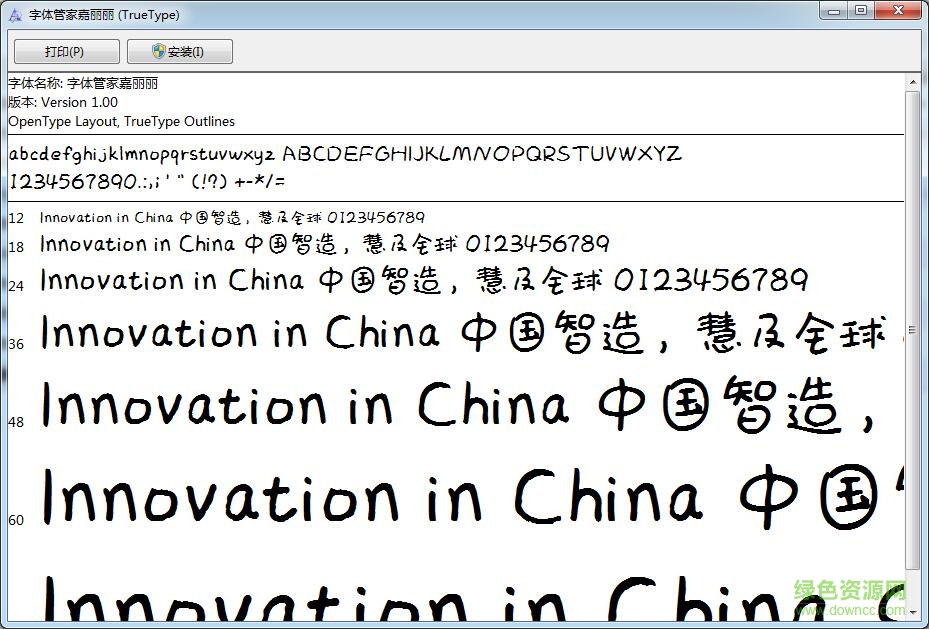
Task: Click the size 36 sample label
Action: pyautogui.click(x=16, y=344)
